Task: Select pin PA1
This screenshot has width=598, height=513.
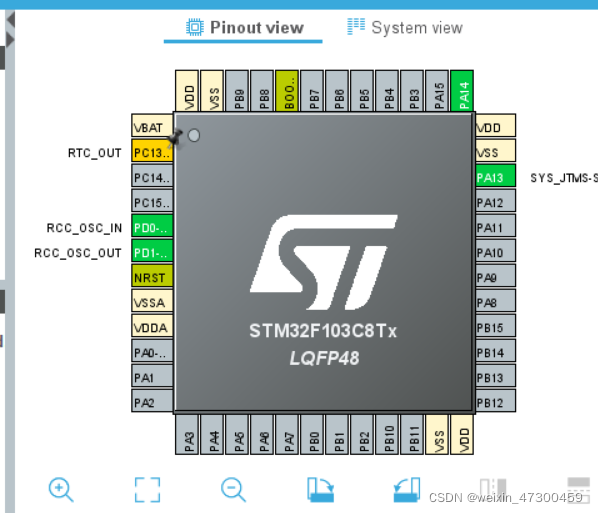Action: tap(152, 375)
